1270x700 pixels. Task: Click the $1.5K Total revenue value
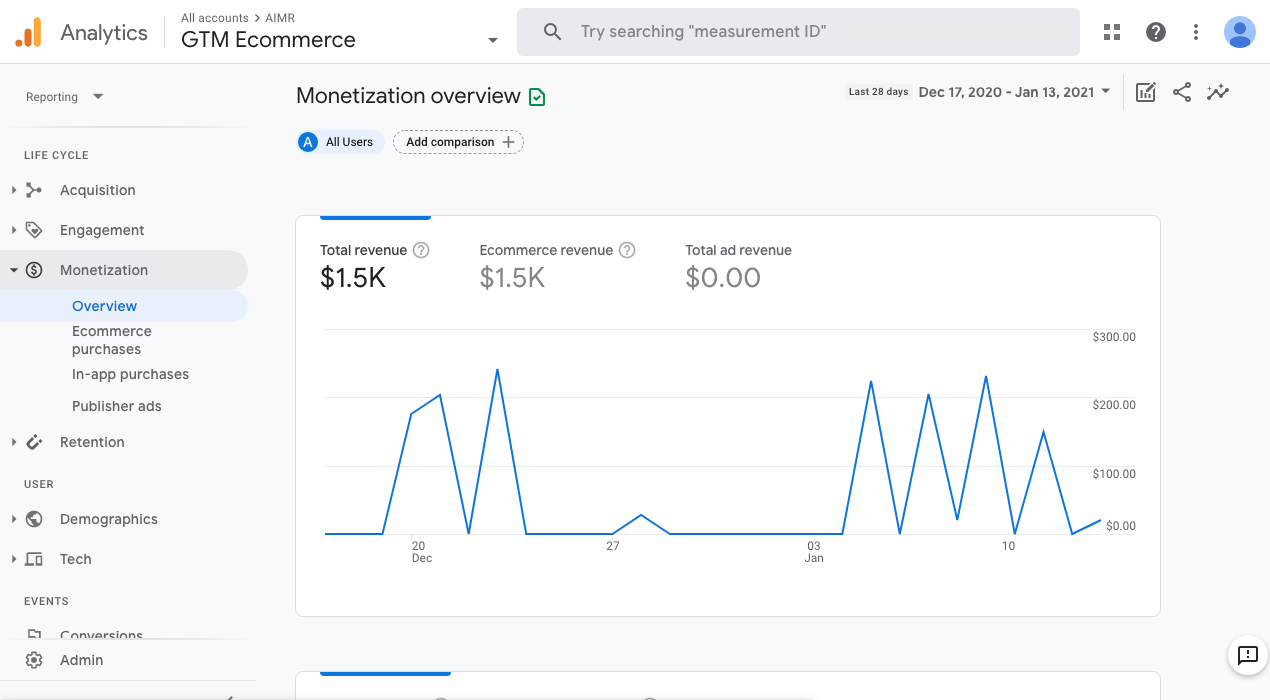tap(353, 278)
